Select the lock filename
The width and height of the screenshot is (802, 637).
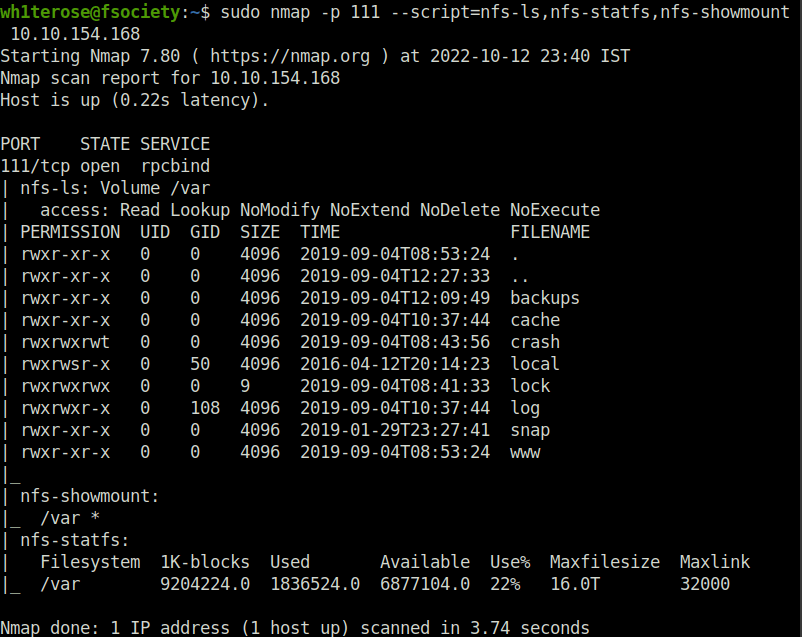530,386
